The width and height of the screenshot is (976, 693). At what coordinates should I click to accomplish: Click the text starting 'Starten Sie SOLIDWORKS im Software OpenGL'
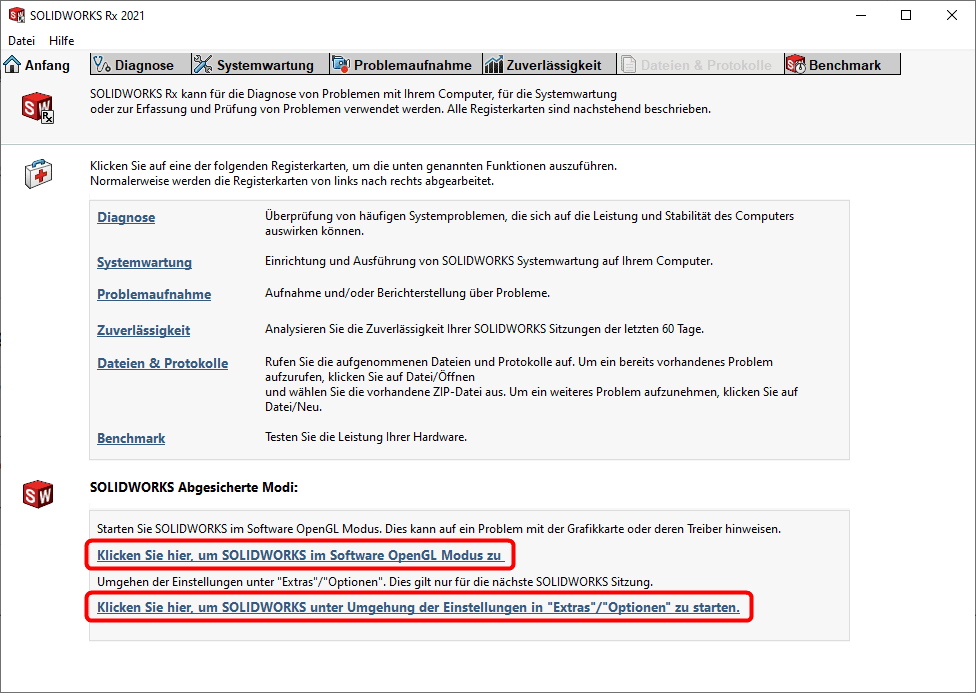coord(439,529)
